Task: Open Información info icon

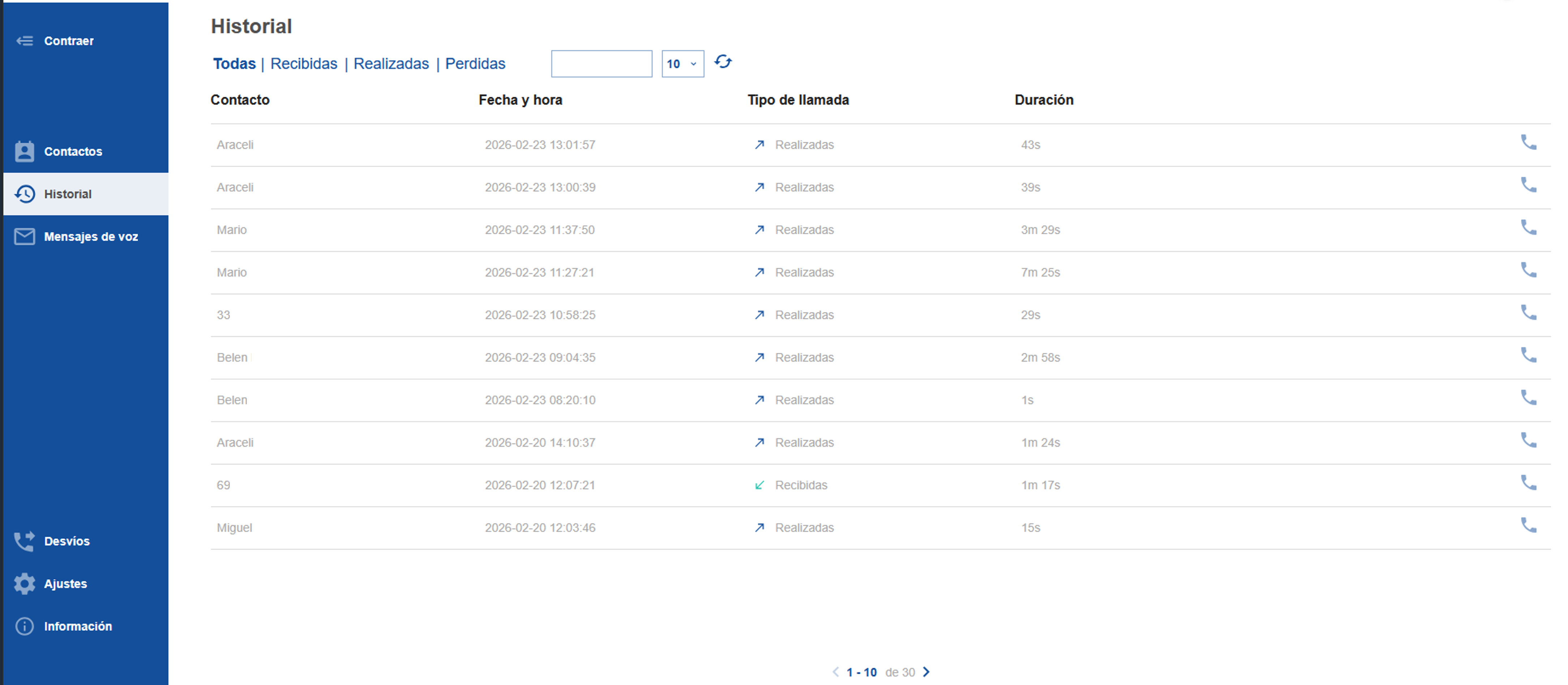Action: point(25,626)
